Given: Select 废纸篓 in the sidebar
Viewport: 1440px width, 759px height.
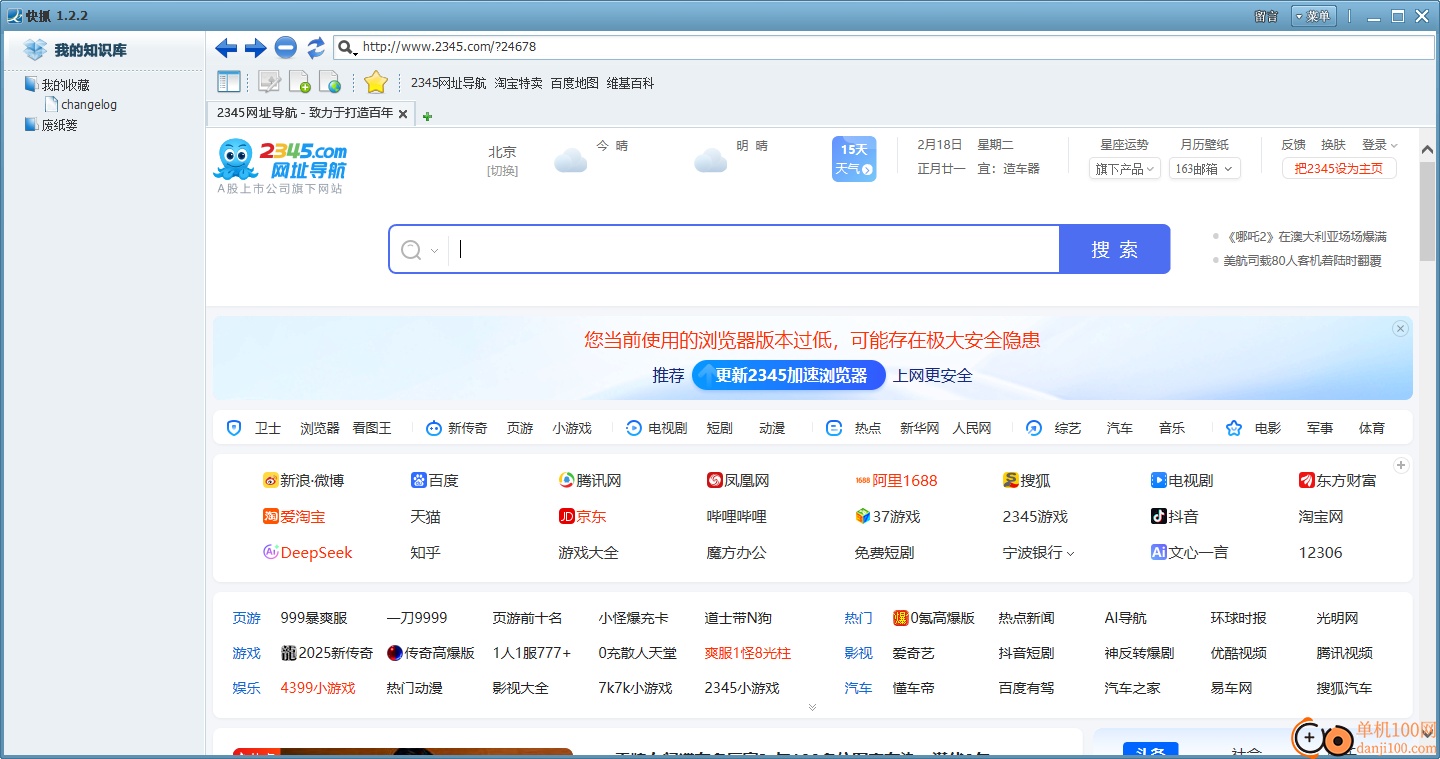Looking at the screenshot, I should coord(59,125).
